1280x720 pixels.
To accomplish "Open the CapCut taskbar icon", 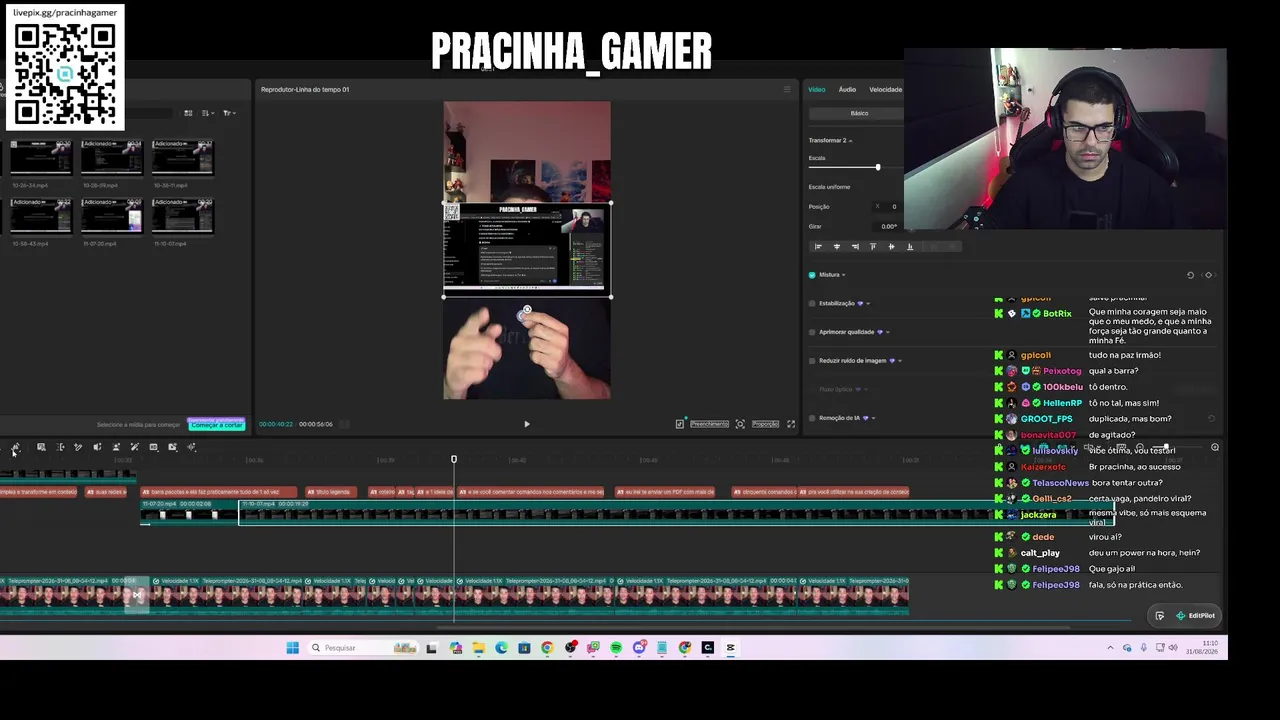I will [730, 648].
